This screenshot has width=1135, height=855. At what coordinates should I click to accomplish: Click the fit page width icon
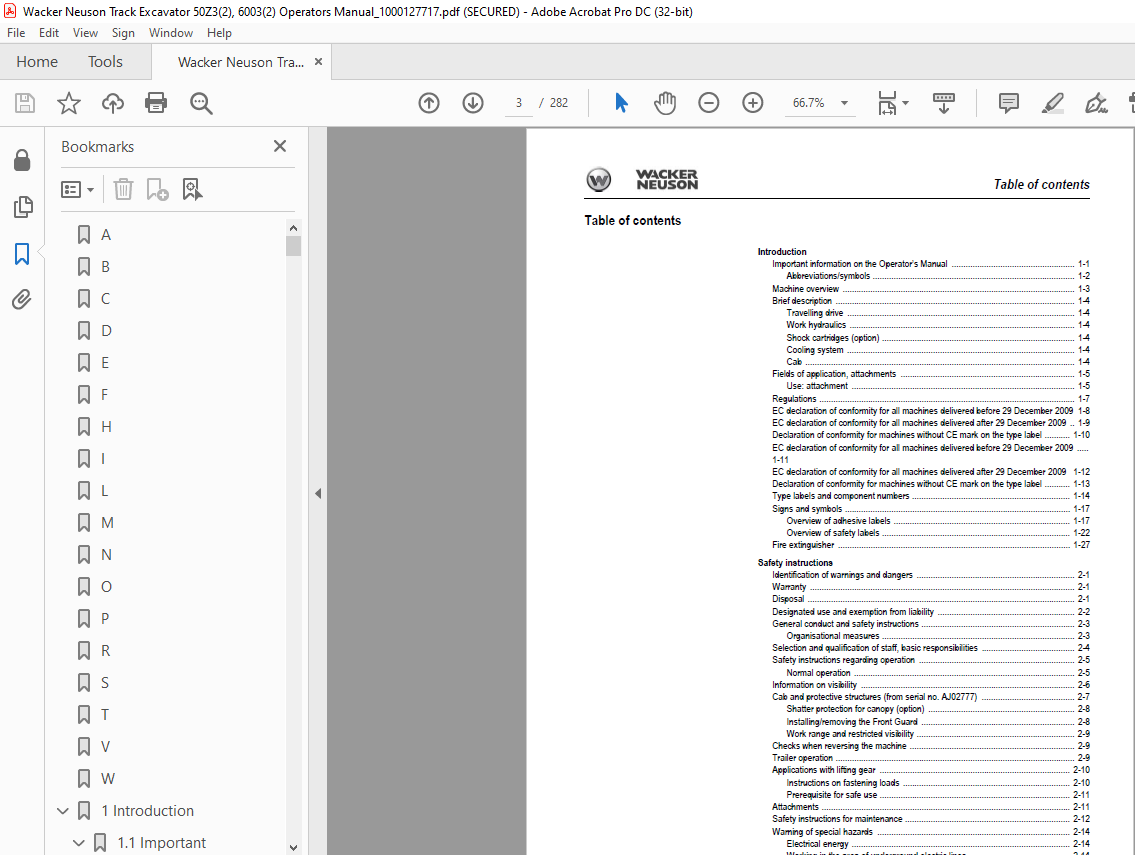[x=887, y=103]
